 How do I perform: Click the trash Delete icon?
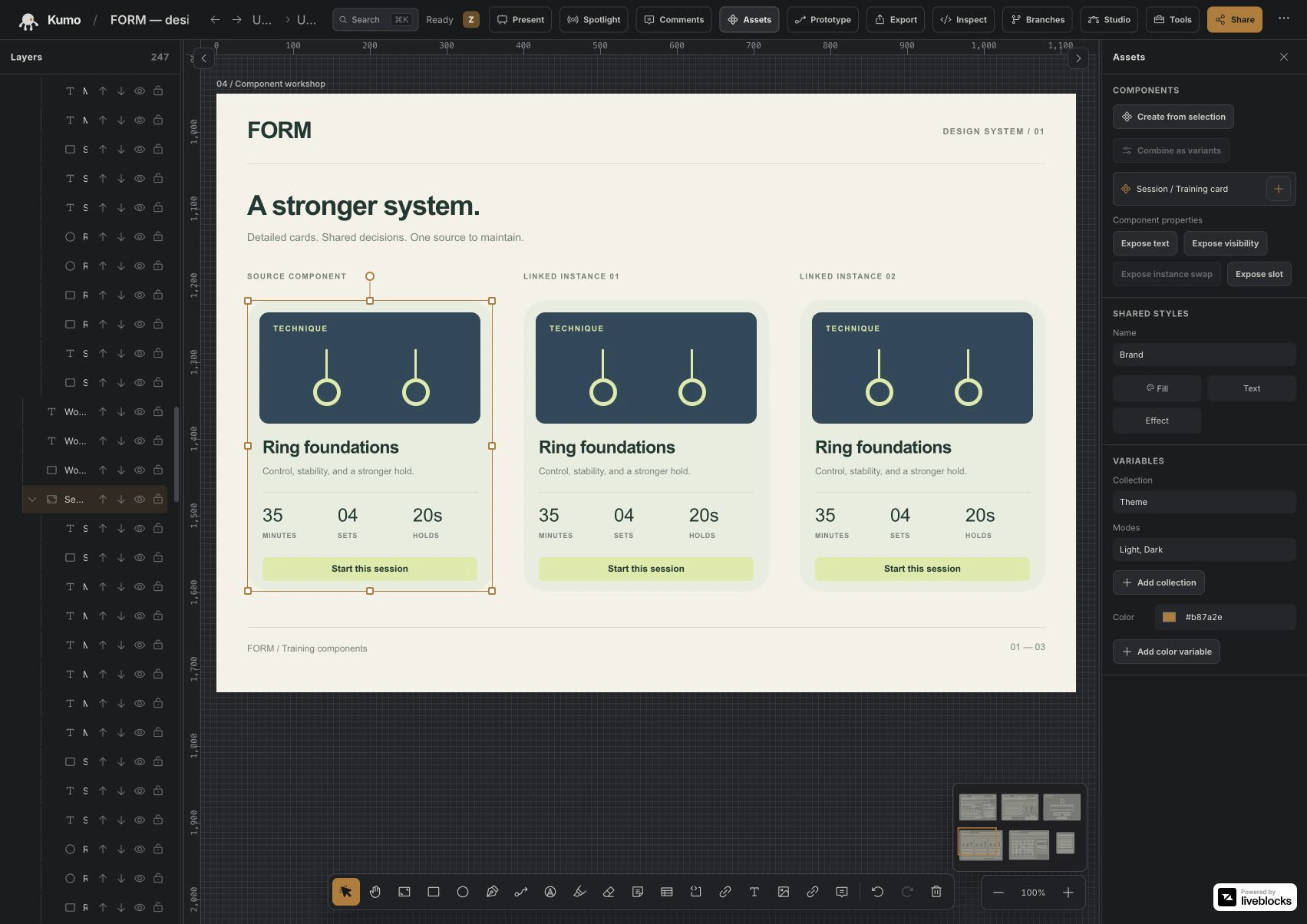[936, 892]
